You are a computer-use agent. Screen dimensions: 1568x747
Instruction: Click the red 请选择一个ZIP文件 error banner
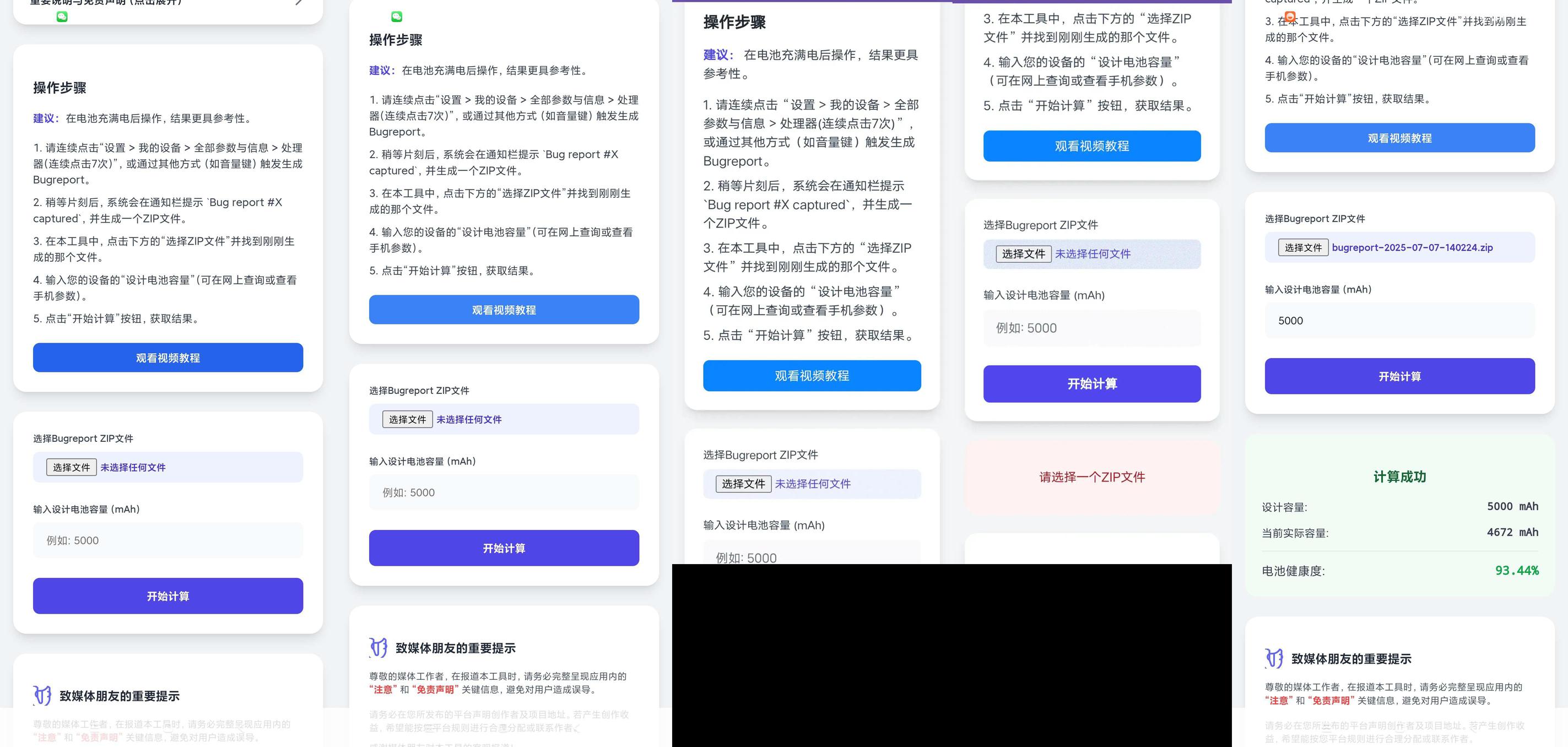pyautogui.click(x=1091, y=477)
